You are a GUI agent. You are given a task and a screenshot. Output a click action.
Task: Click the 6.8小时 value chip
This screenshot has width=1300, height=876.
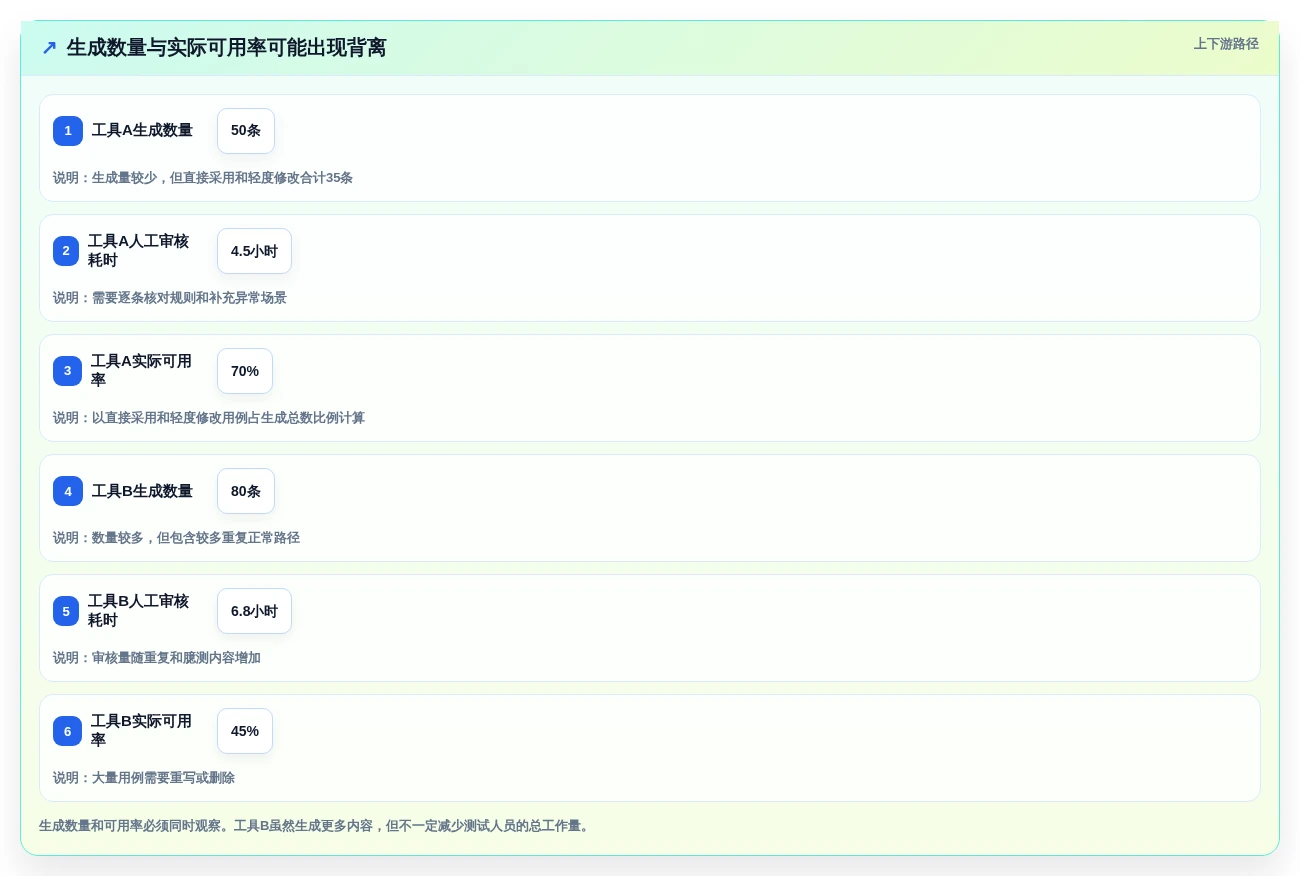(x=254, y=611)
